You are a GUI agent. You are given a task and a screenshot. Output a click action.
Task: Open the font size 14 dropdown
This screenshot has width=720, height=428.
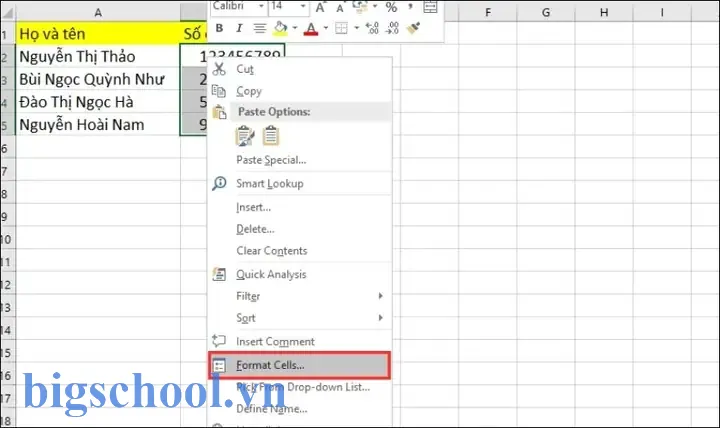click(x=303, y=6)
